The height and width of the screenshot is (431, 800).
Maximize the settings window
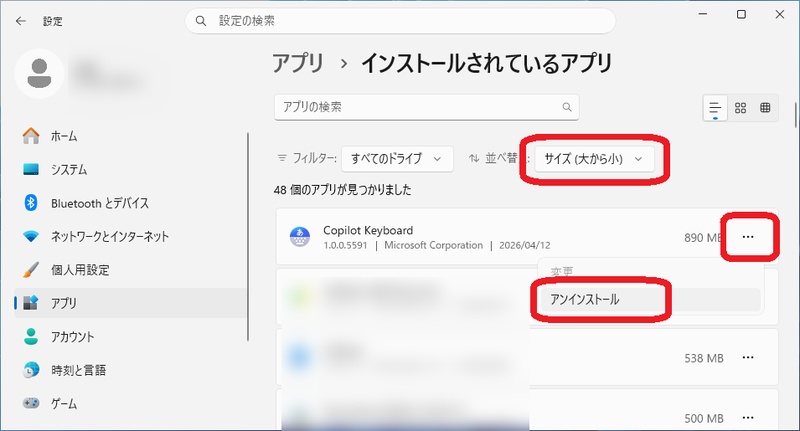tap(741, 14)
